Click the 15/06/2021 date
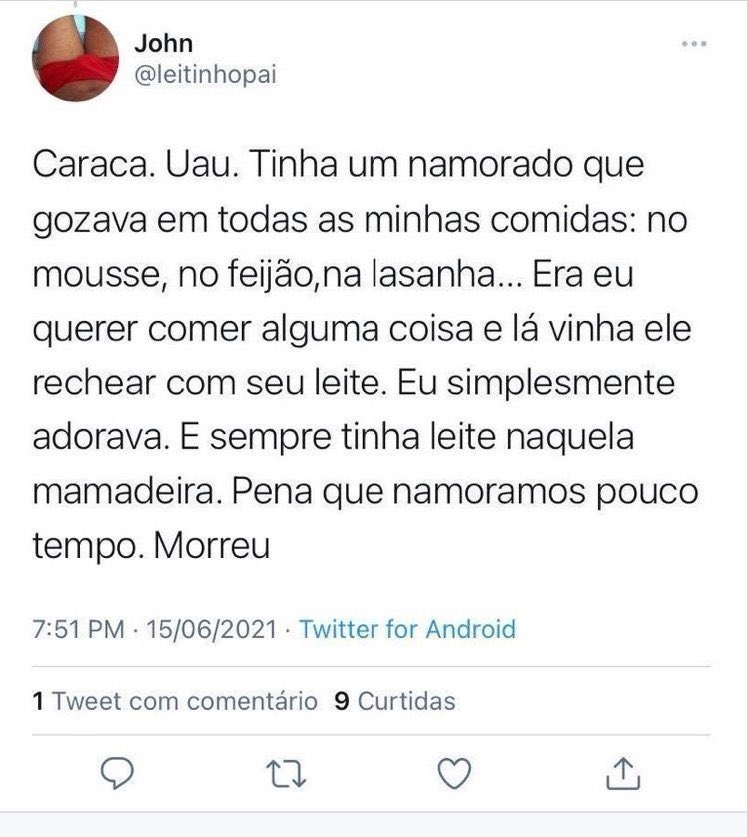Viewport: 747px width, 837px height. 210,629
